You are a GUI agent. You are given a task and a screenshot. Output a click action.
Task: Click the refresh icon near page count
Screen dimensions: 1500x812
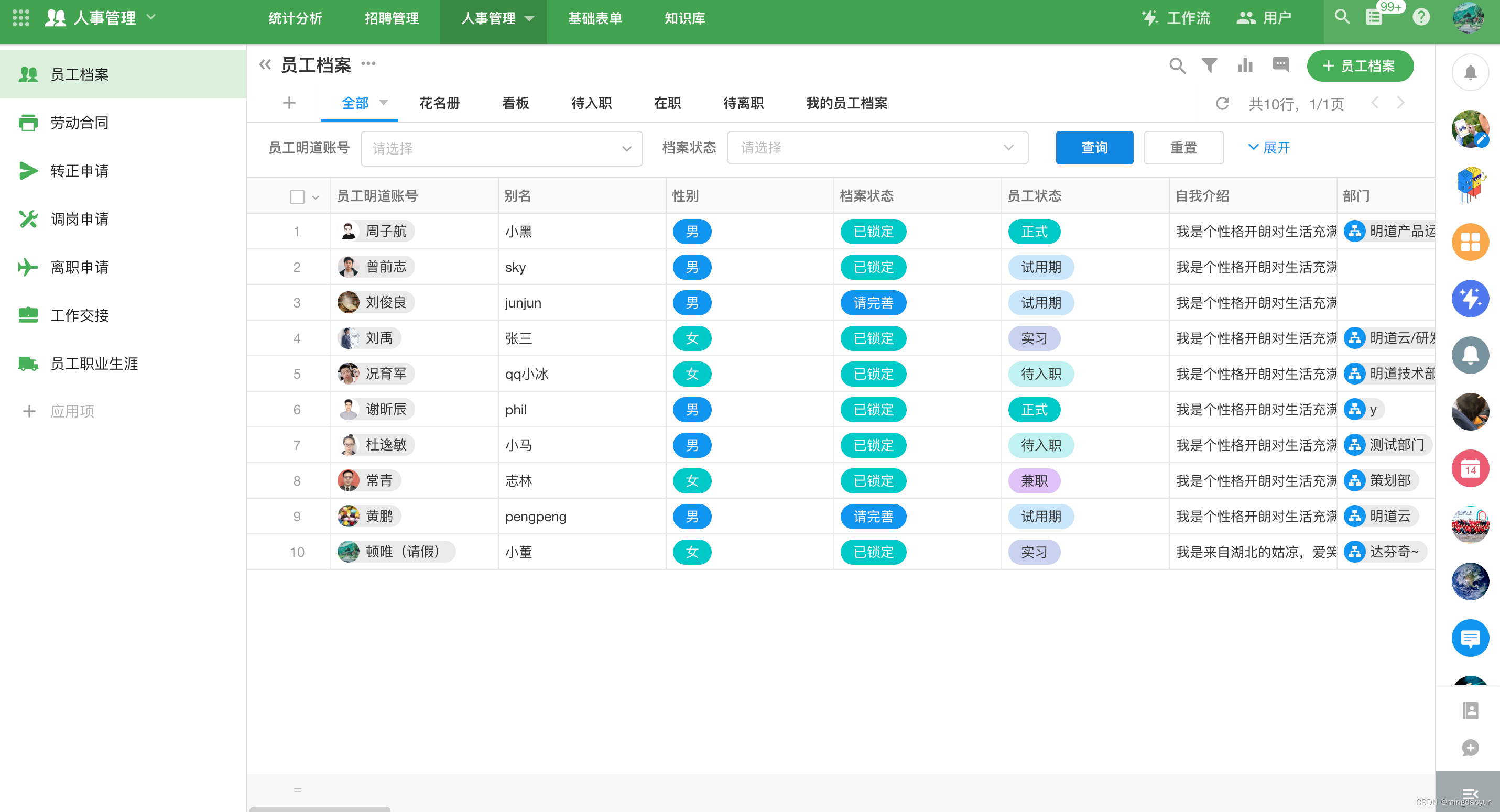(x=1222, y=104)
